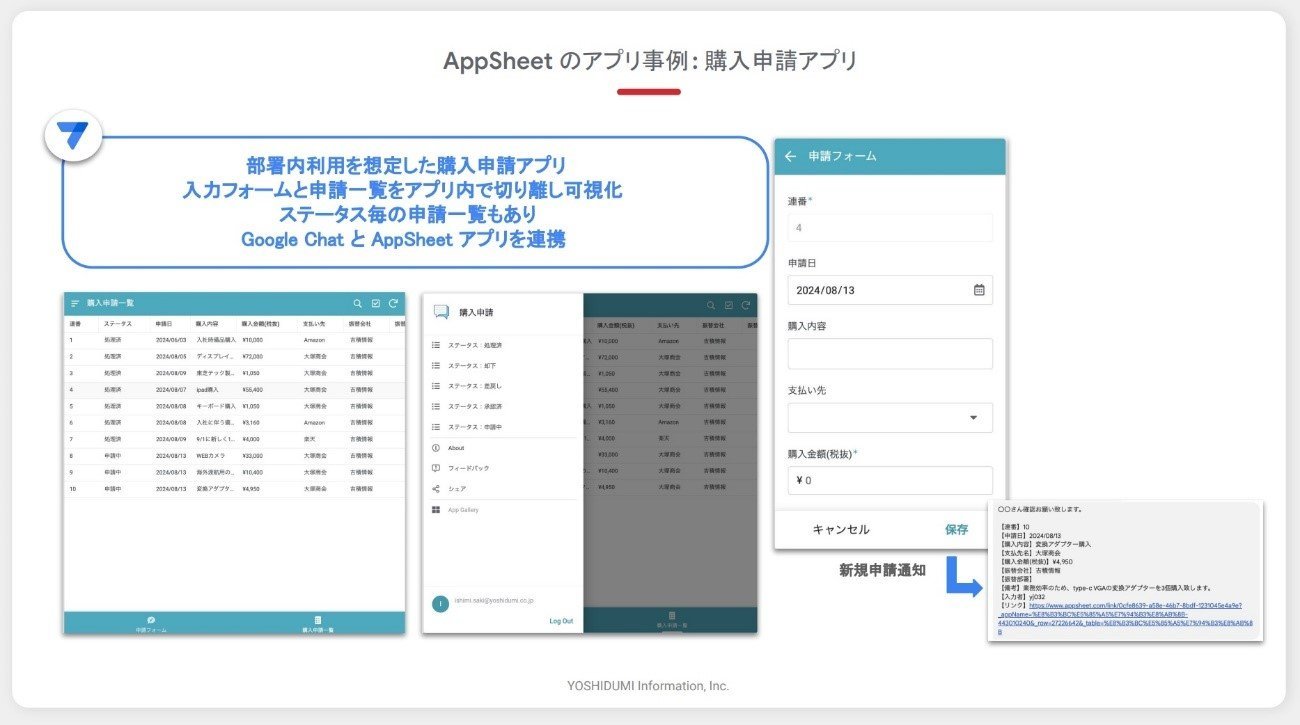Click the list icon beside ステータス：差戻し

436,386
